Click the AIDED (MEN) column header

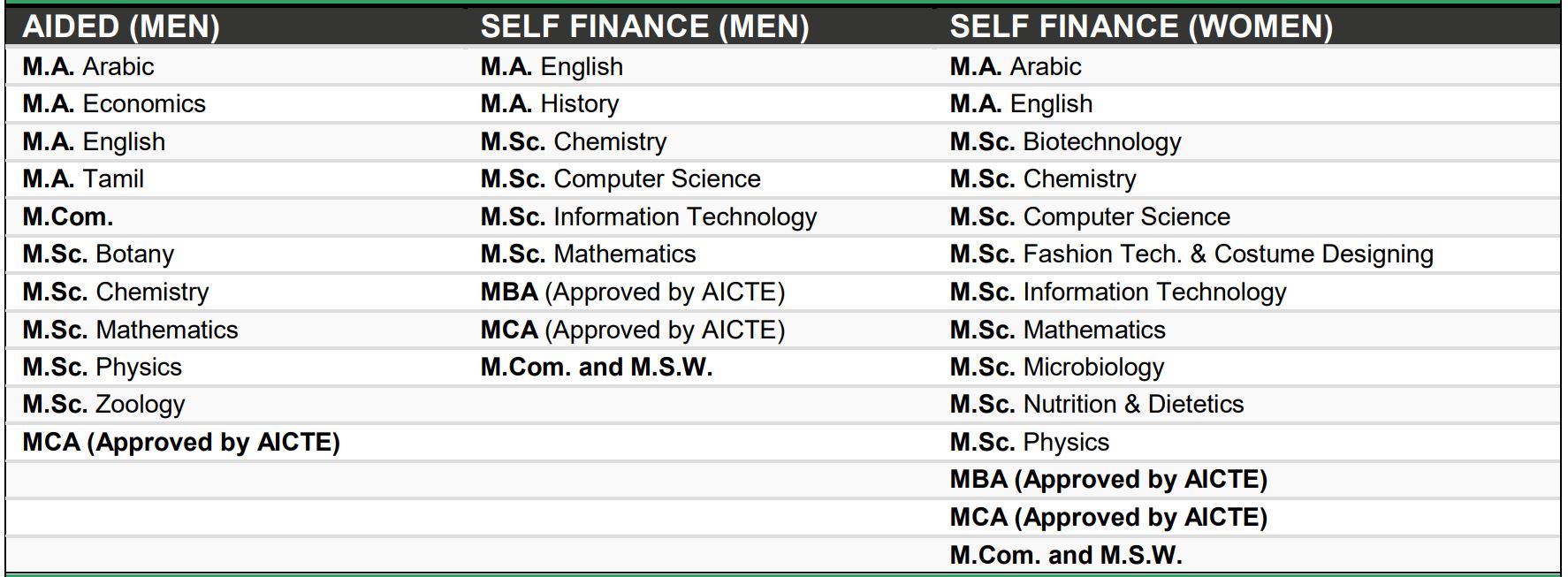point(121,27)
